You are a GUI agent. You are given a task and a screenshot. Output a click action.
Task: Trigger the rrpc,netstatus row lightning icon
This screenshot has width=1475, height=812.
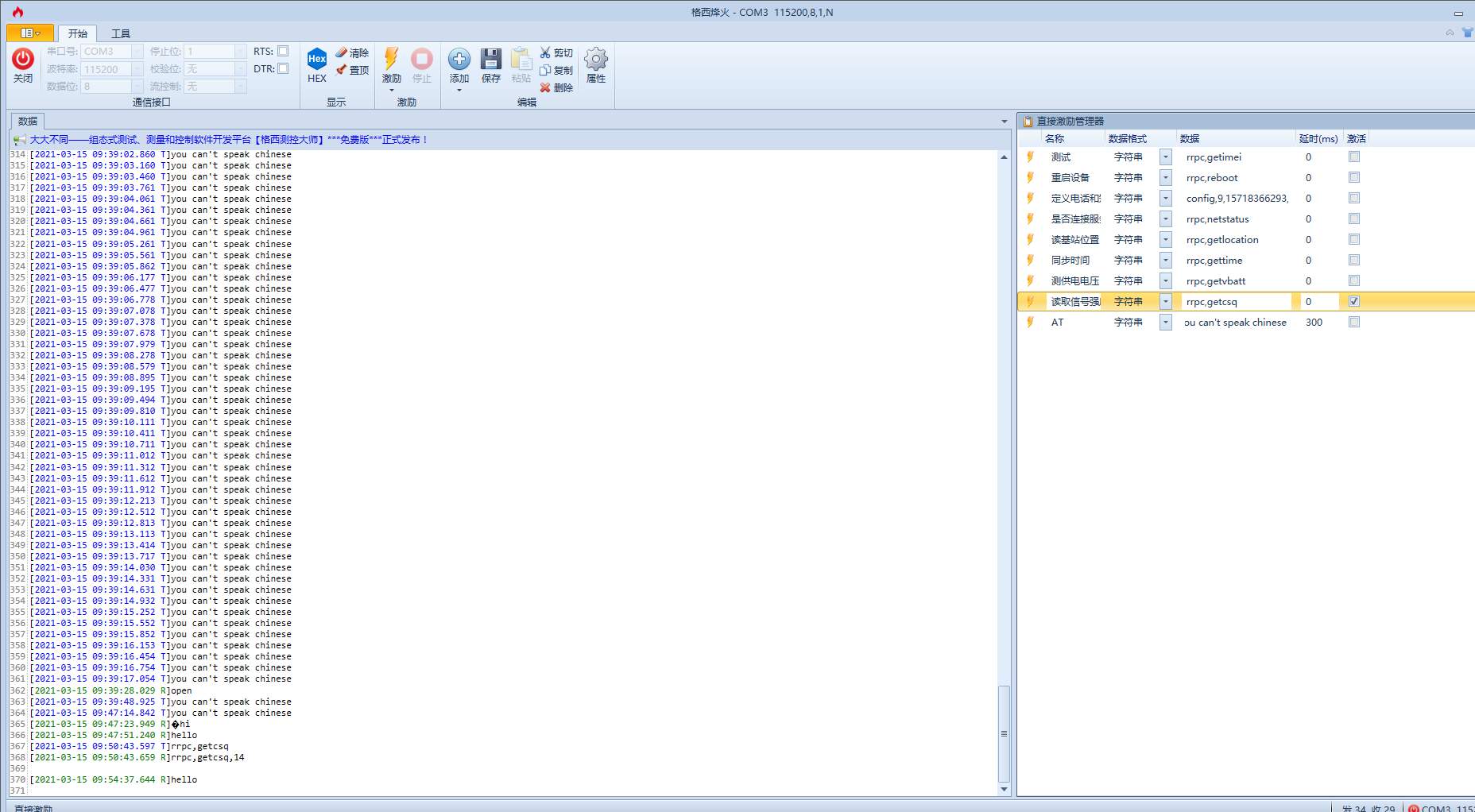tap(1030, 219)
